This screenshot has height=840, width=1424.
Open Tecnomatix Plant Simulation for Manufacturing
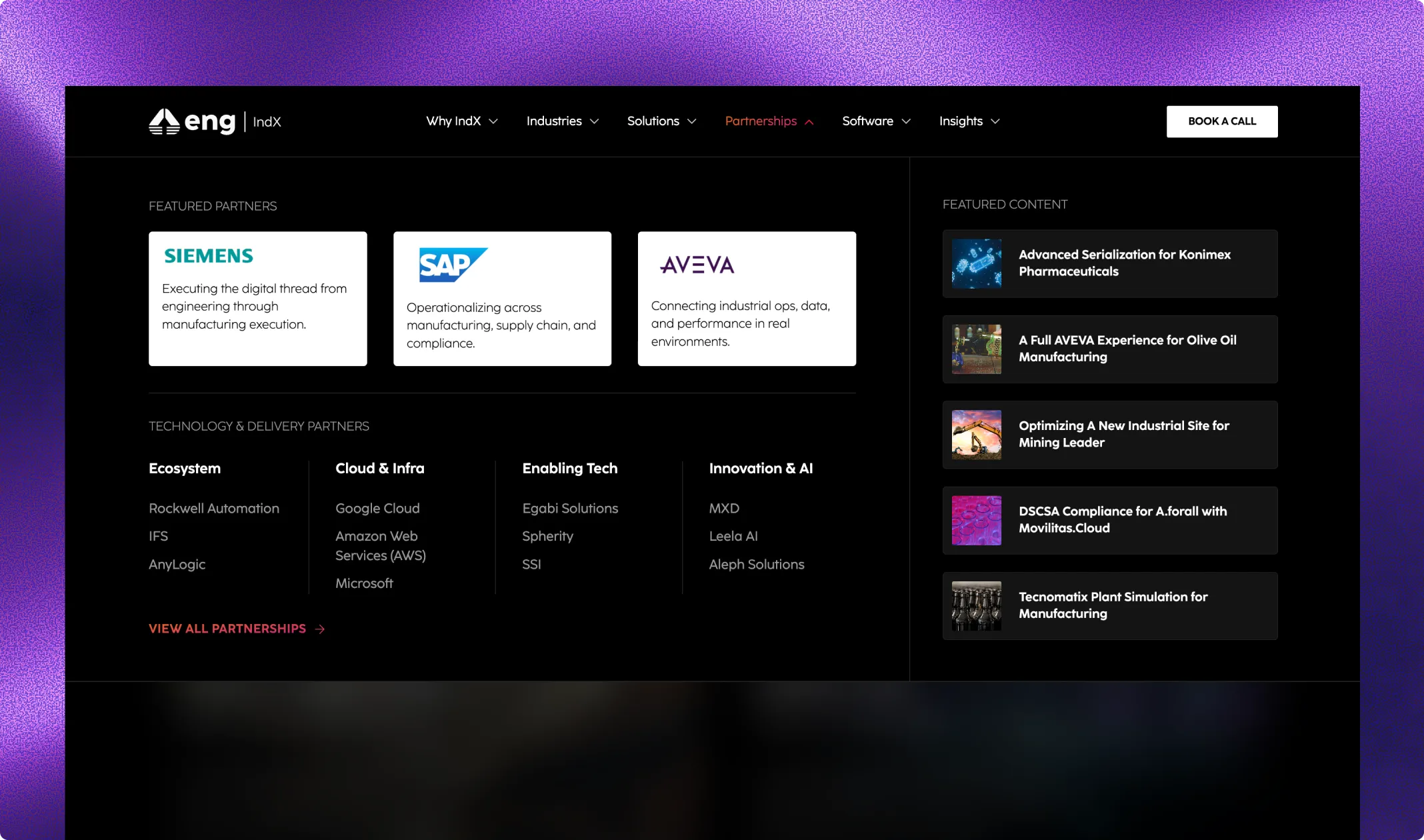[x=1109, y=605]
